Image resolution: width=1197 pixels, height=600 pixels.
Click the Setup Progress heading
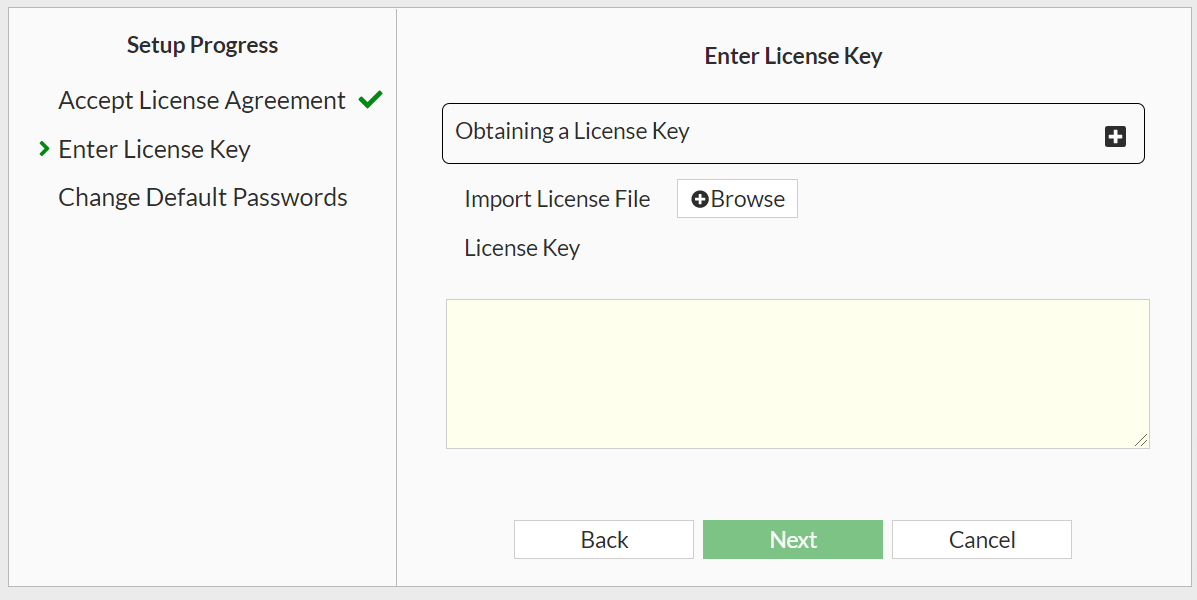[x=202, y=45]
